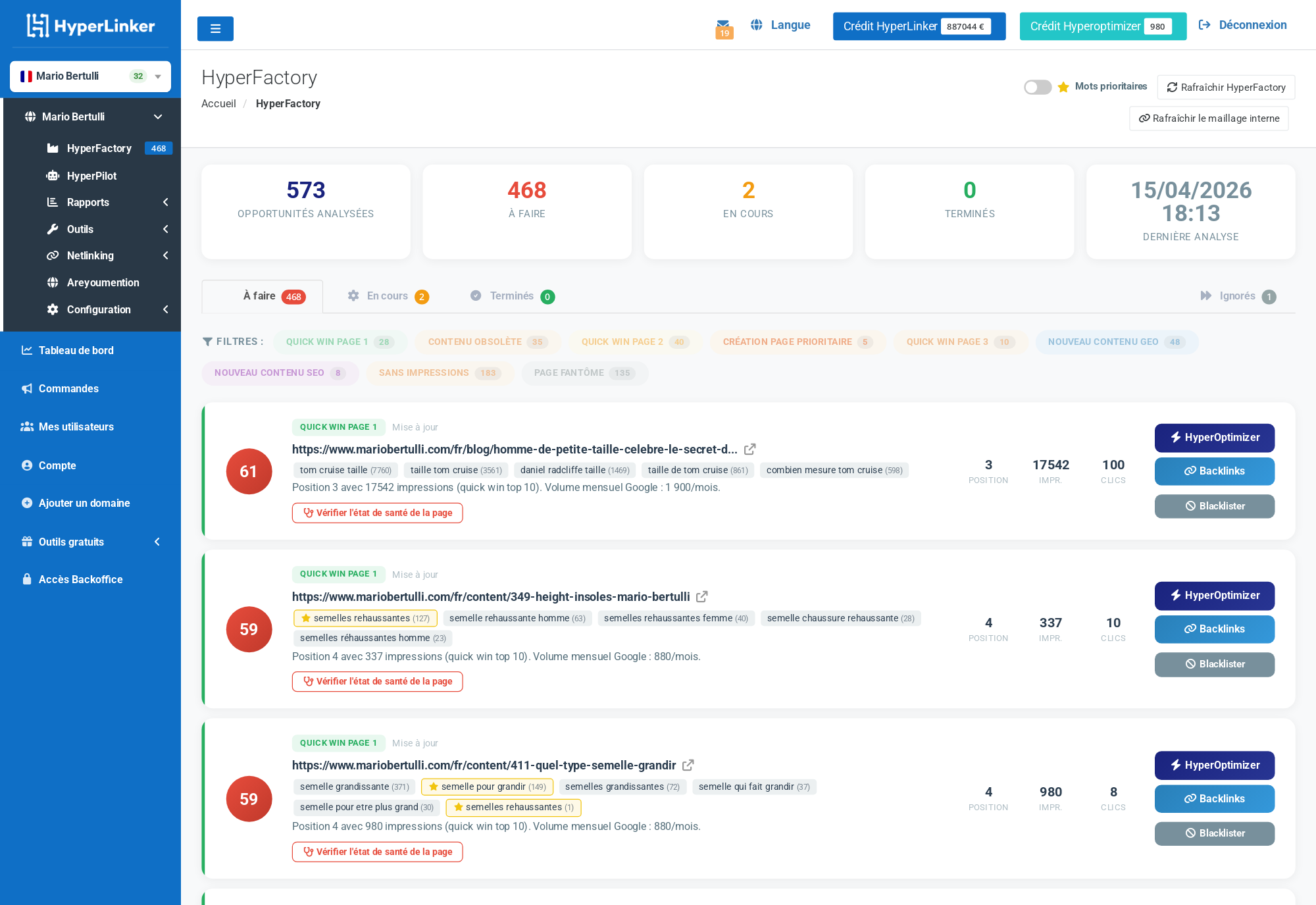Switch to the En cours tab
This screenshot has height=905, width=1316.
point(388,296)
